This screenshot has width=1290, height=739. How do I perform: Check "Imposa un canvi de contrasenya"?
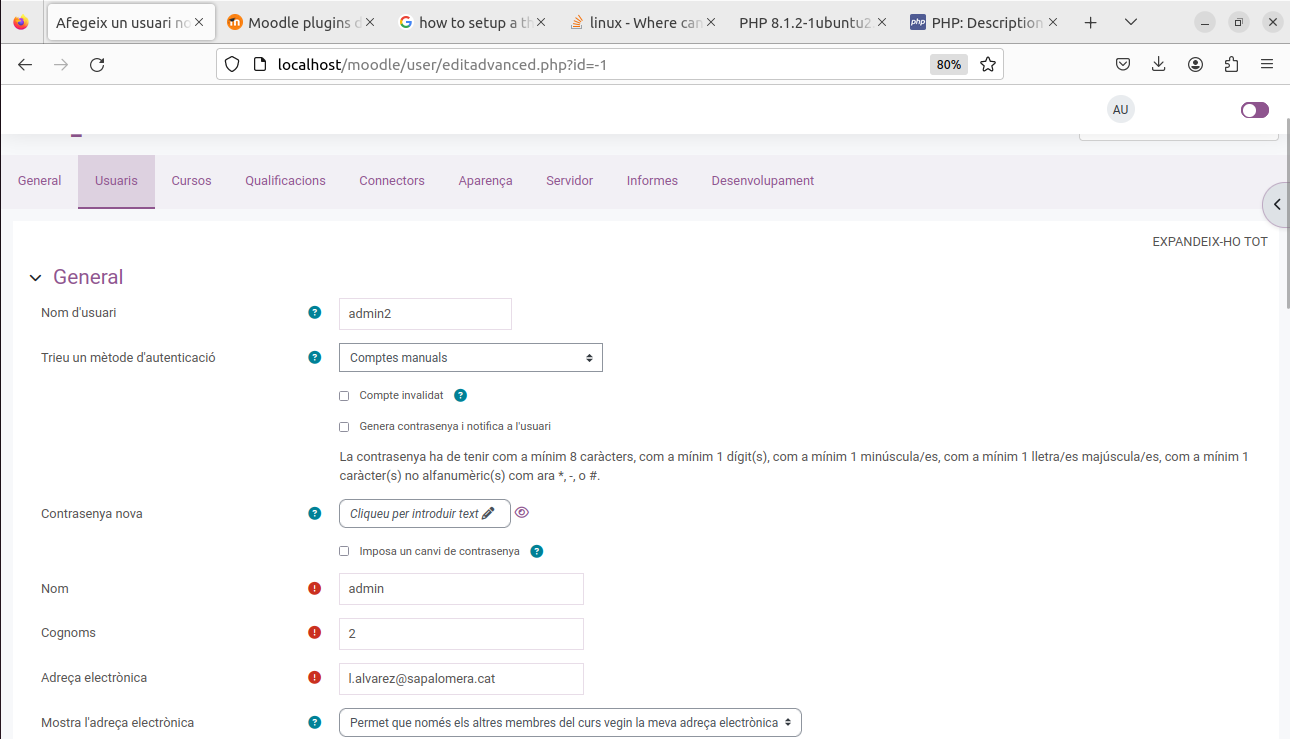coord(344,551)
